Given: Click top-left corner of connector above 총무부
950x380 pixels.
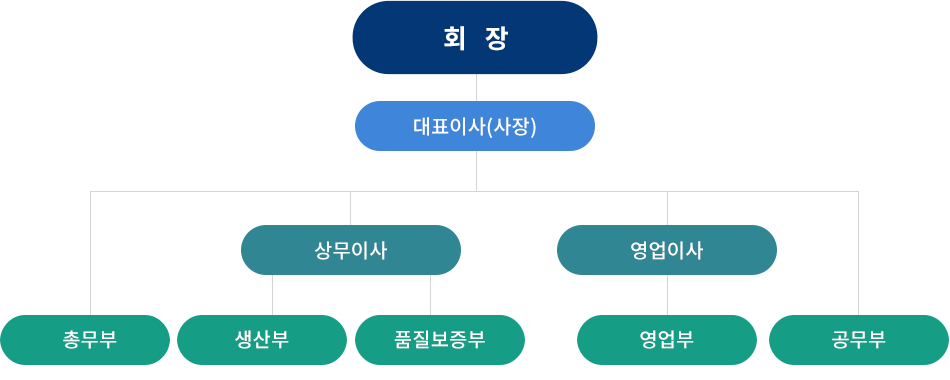Looking at the screenshot, I should [x=91, y=192].
